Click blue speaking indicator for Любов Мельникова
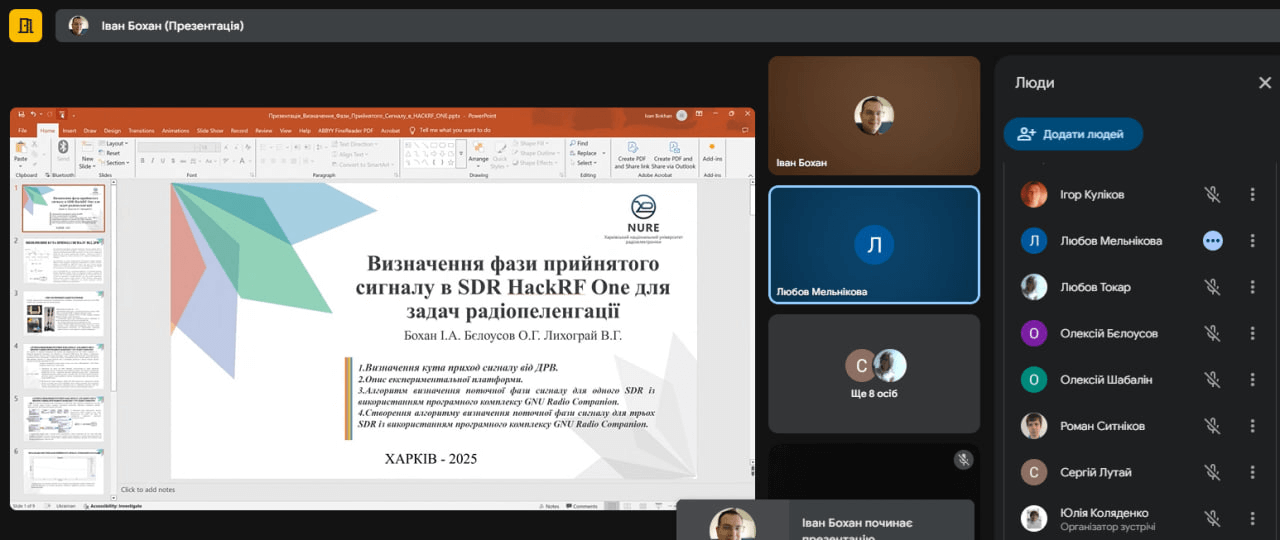The image size is (1280, 540). [x=1212, y=241]
